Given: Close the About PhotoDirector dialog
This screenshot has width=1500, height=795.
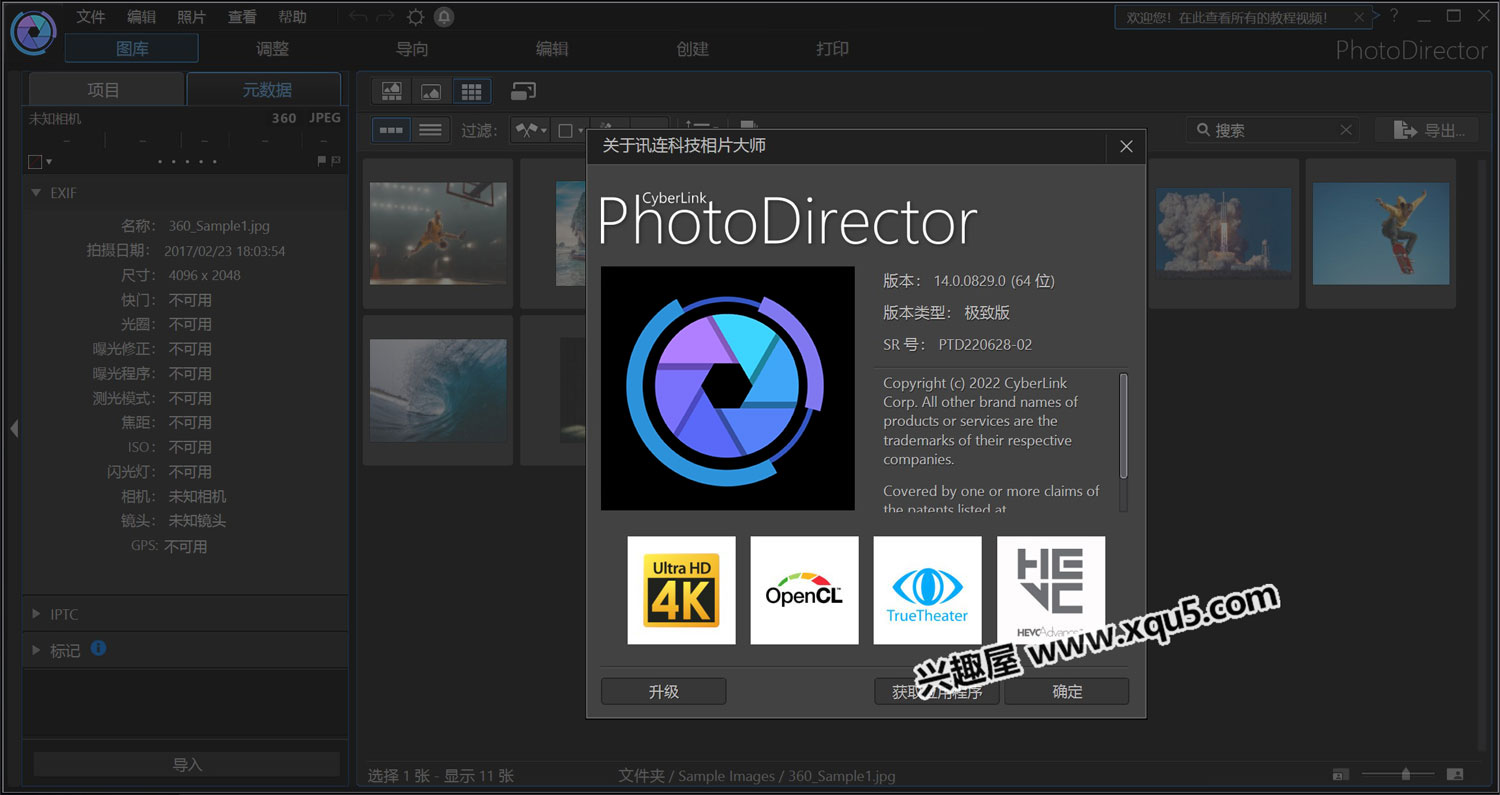Looking at the screenshot, I should point(1126,146).
